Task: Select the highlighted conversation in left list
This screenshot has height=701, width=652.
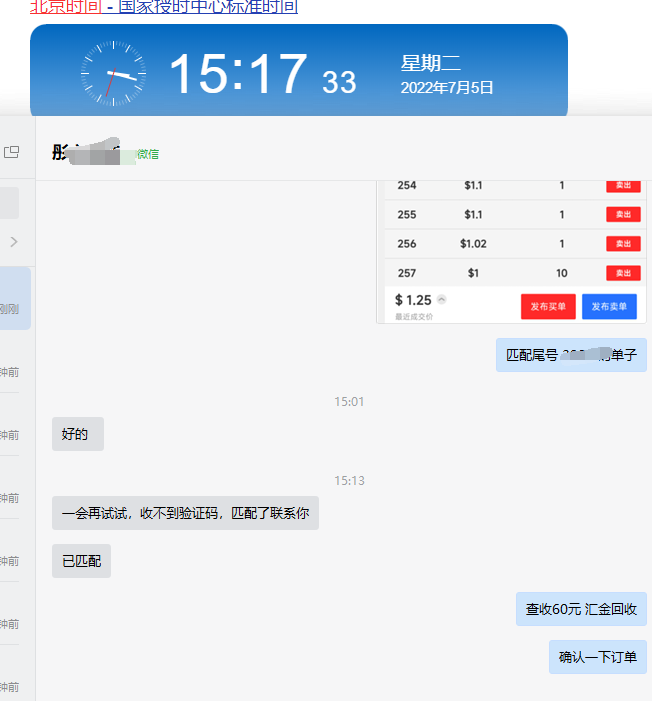Action: [x=15, y=298]
